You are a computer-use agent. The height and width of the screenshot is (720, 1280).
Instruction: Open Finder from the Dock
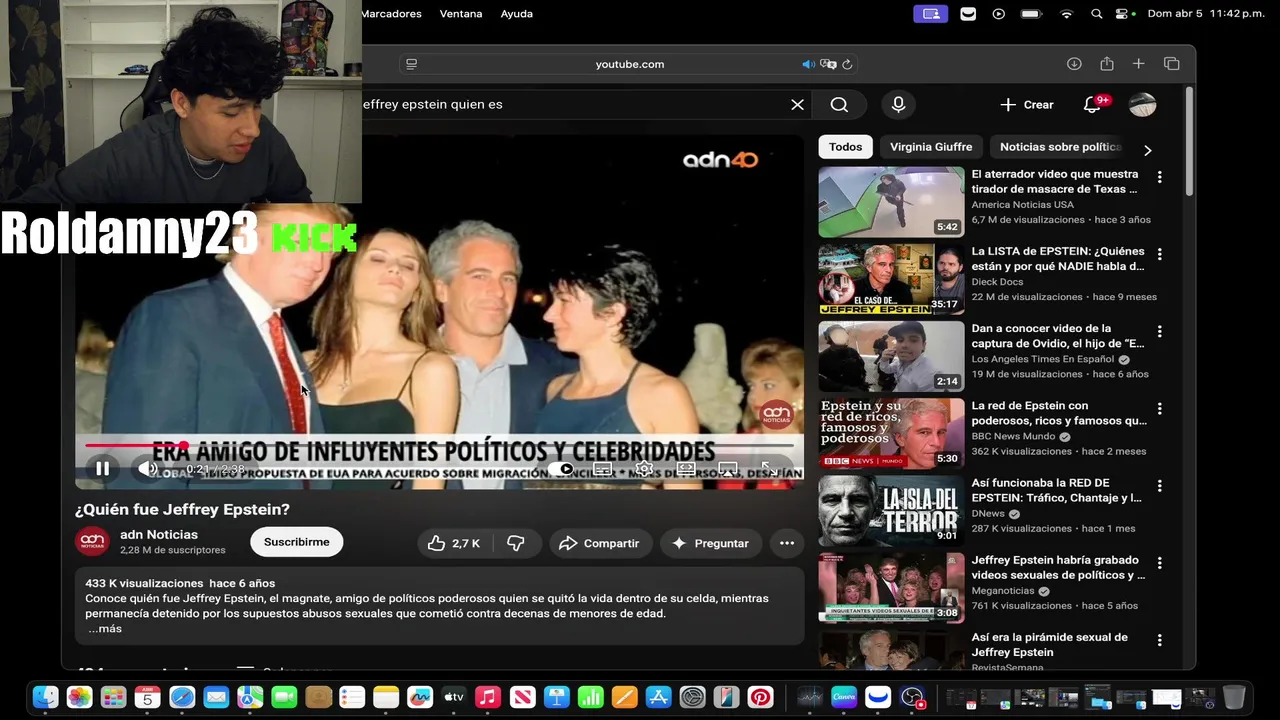pyautogui.click(x=45, y=697)
